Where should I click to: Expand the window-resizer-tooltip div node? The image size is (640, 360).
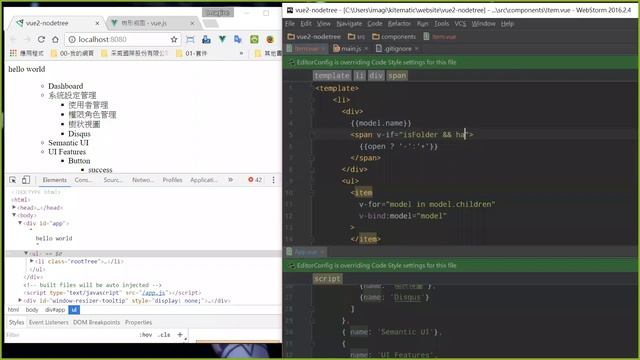pyautogui.click(x=20, y=300)
